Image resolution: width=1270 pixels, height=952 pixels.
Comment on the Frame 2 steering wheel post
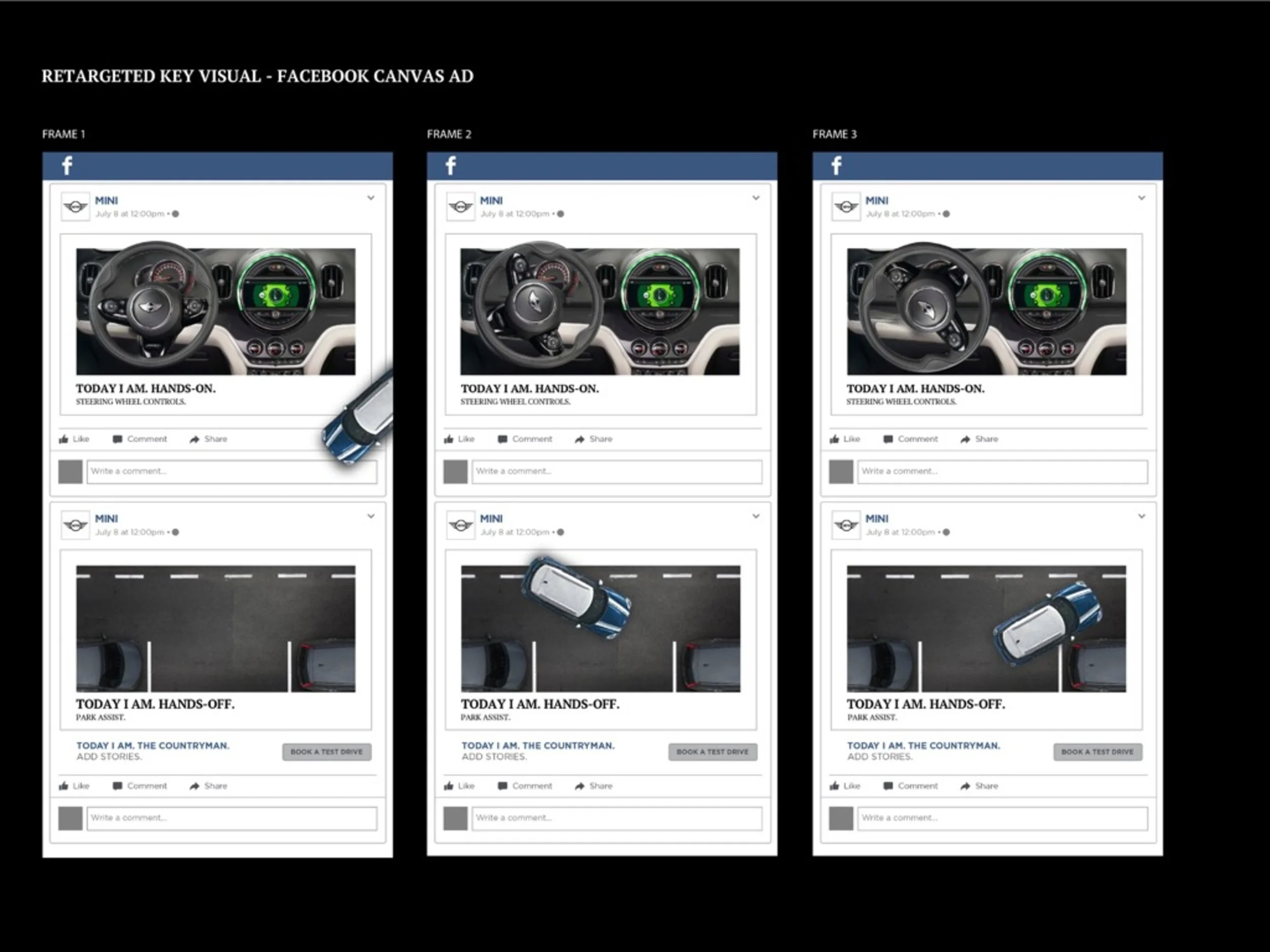pyautogui.click(x=525, y=439)
